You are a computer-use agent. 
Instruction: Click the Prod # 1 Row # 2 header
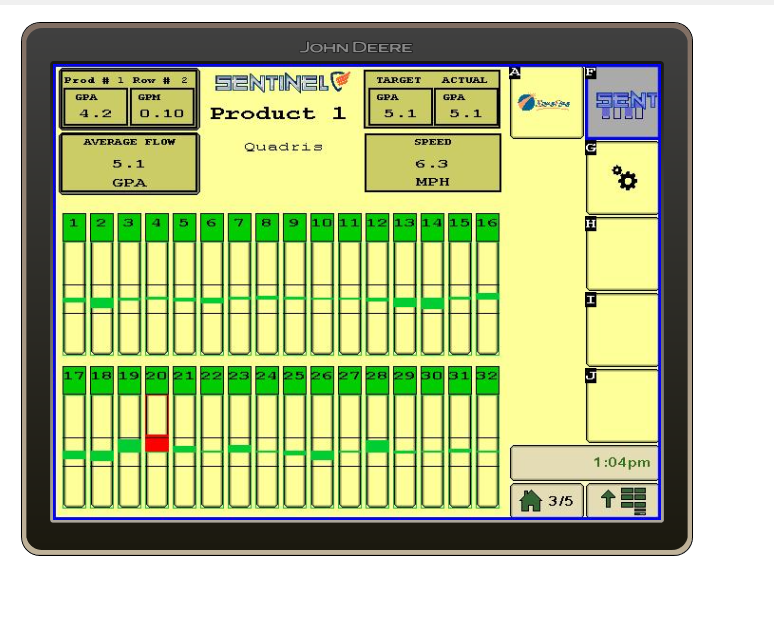click(126, 80)
